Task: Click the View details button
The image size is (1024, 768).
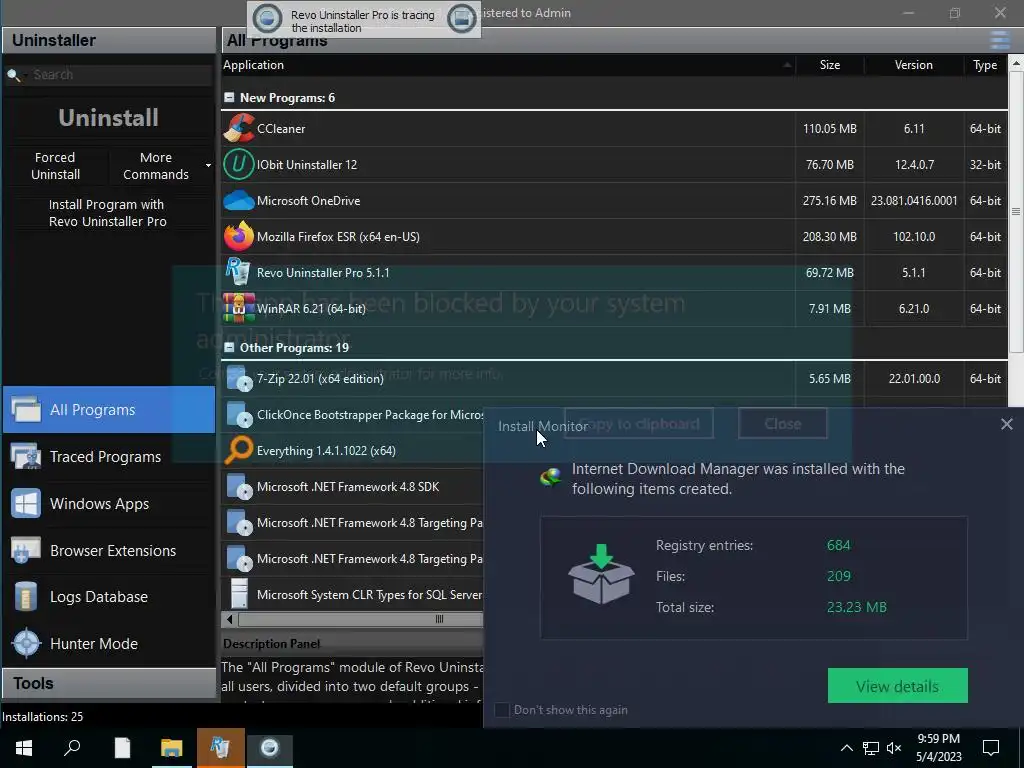Action: pos(897,686)
